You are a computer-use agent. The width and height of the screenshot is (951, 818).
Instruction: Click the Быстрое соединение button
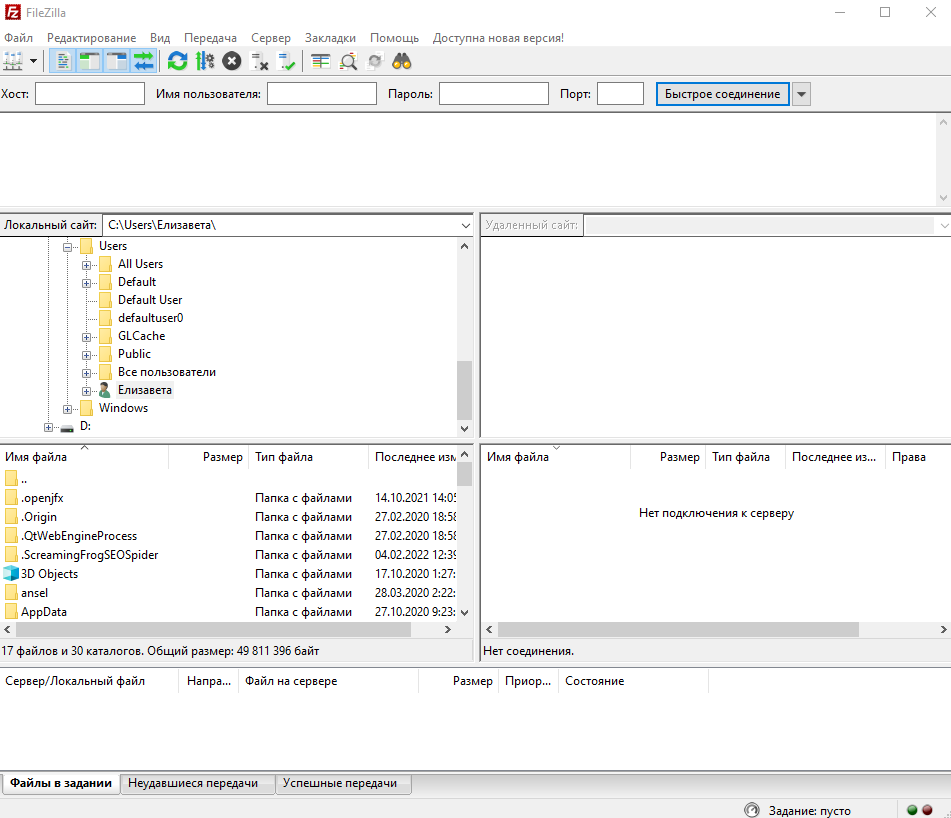pos(722,94)
